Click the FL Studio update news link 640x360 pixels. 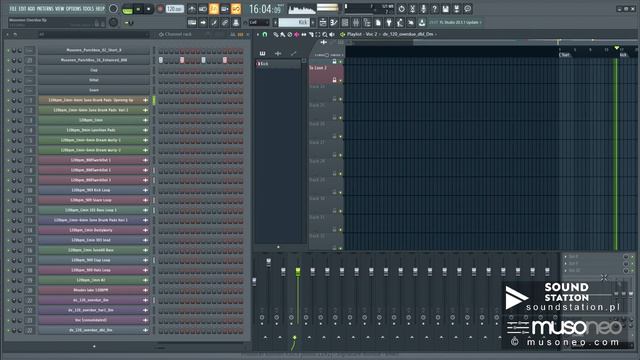(456, 22)
